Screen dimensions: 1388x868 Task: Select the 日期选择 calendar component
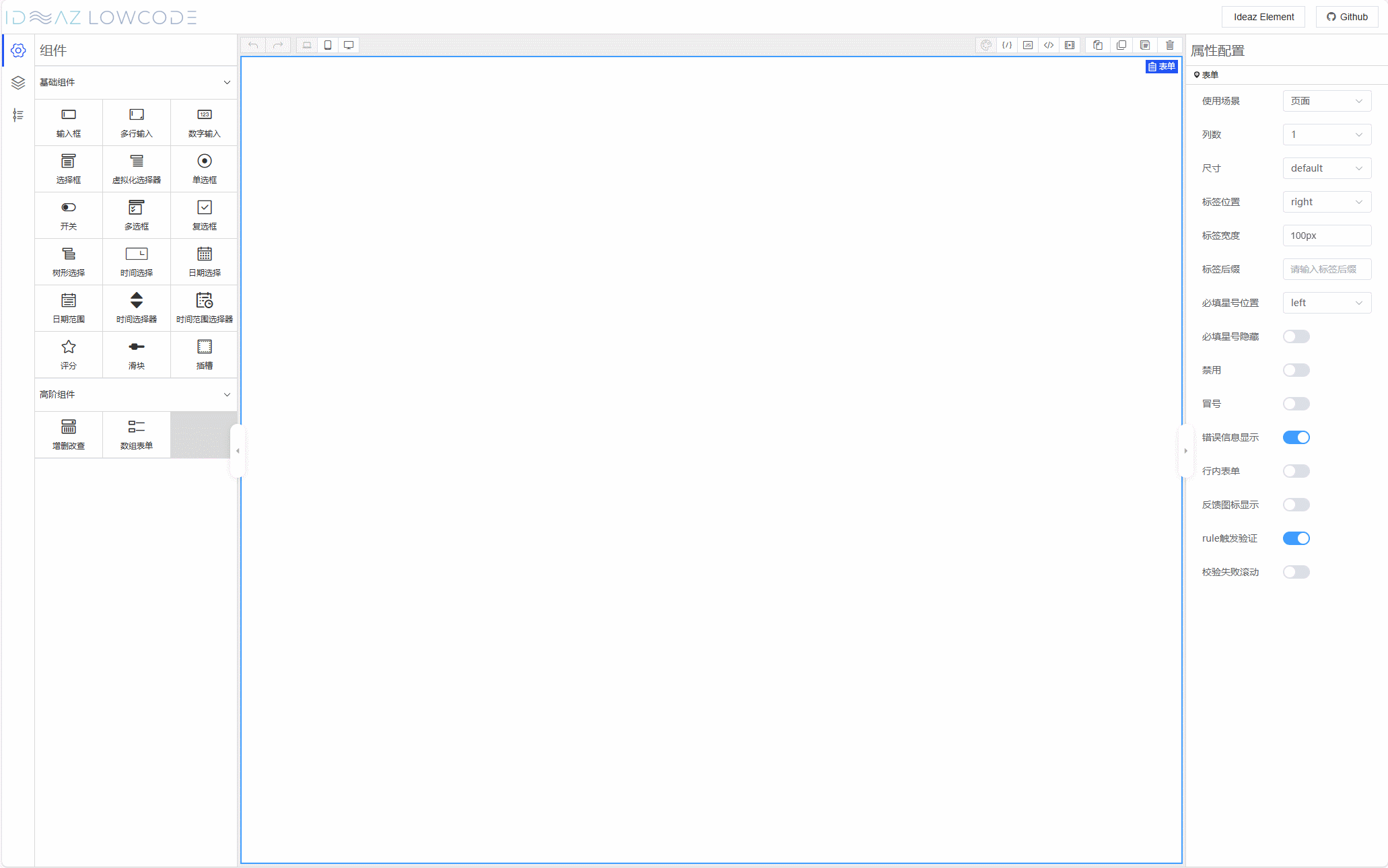204,261
